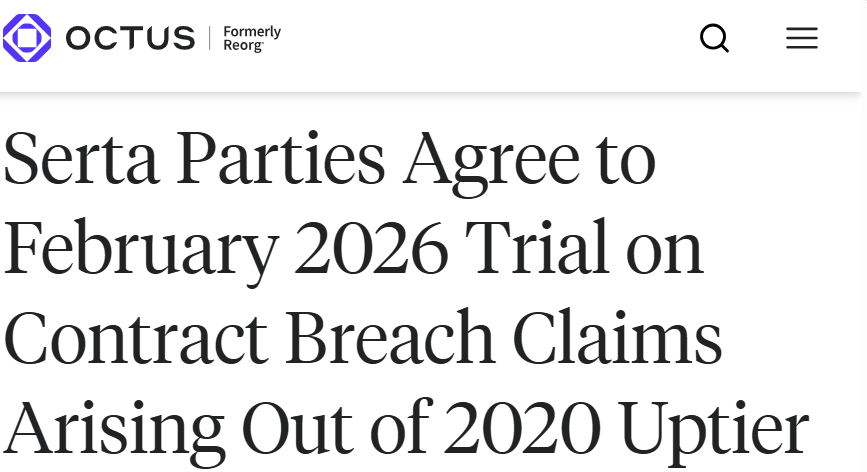This screenshot has width=867, height=472.
Task: Click "2026" in the article title
Action: click(x=372, y=248)
